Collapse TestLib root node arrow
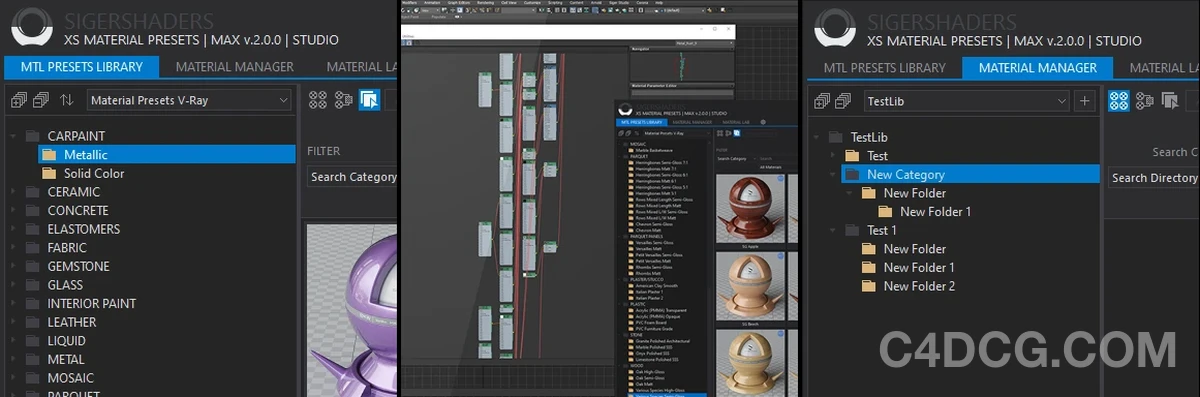The width and height of the screenshot is (1200, 397). point(817,137)
